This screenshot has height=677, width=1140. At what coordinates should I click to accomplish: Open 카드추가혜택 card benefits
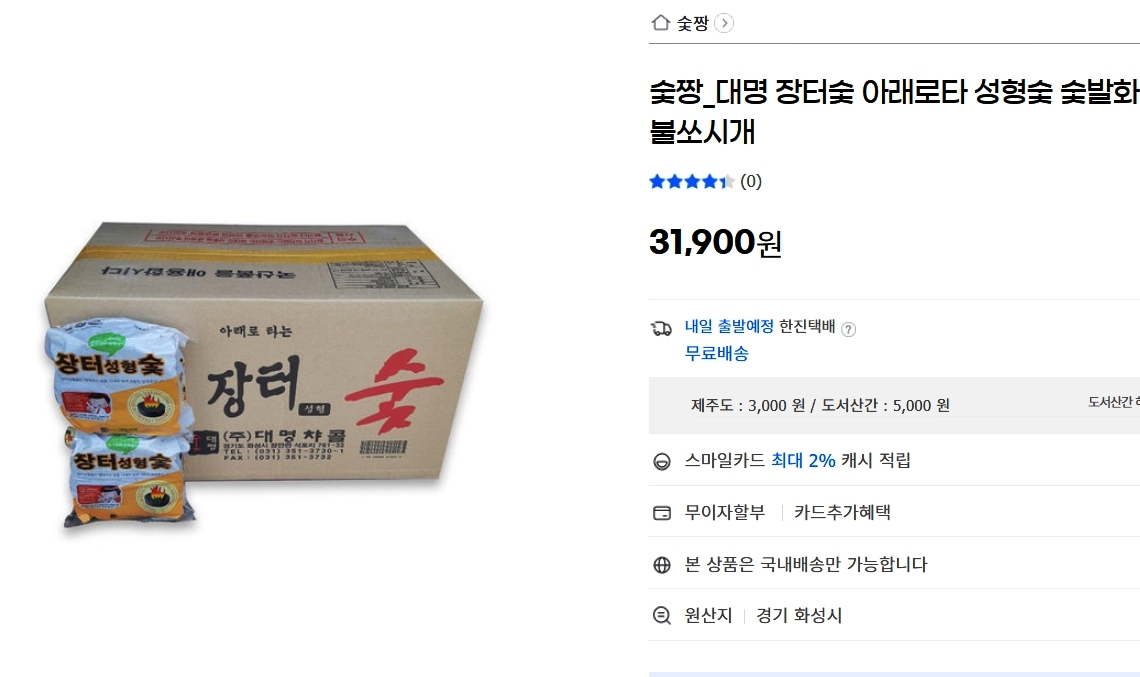pos(842,512)
